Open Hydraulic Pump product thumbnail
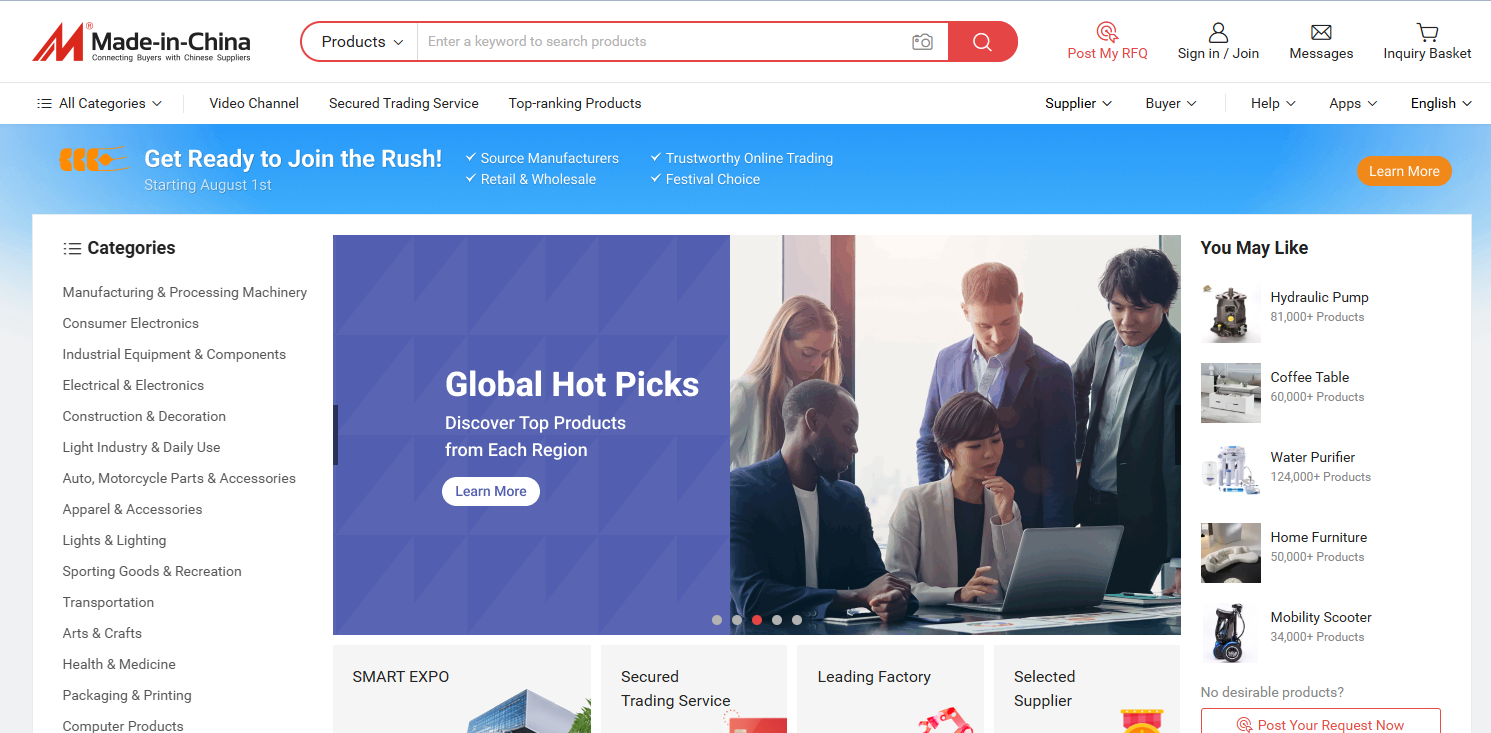 [x=1231, y=313]
